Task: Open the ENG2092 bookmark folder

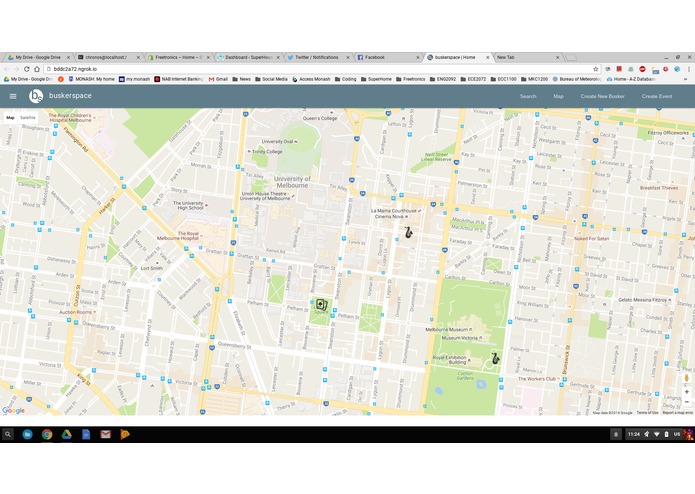Action: coord(443,79)
